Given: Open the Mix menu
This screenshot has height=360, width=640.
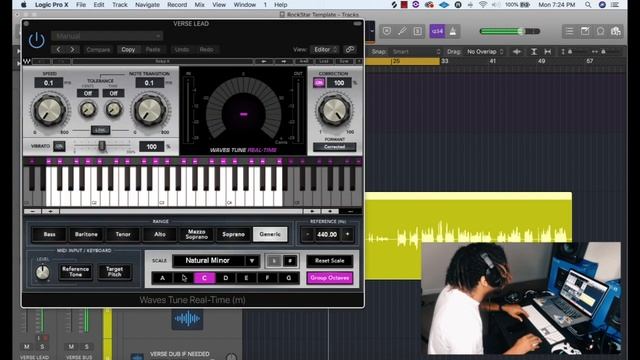Looking at the screenshot, I should point(199,5).
